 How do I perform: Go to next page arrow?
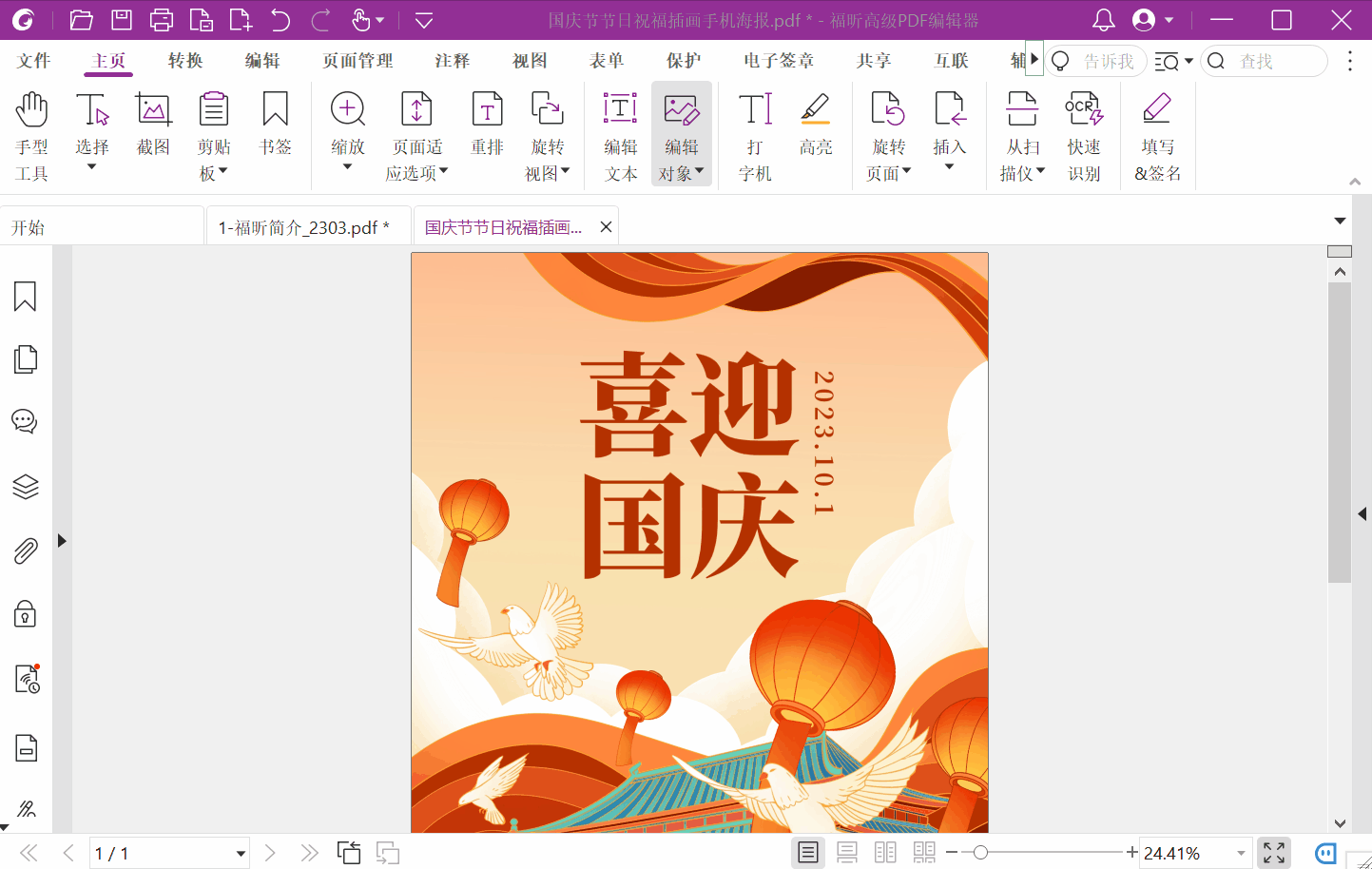click(270, 853)
